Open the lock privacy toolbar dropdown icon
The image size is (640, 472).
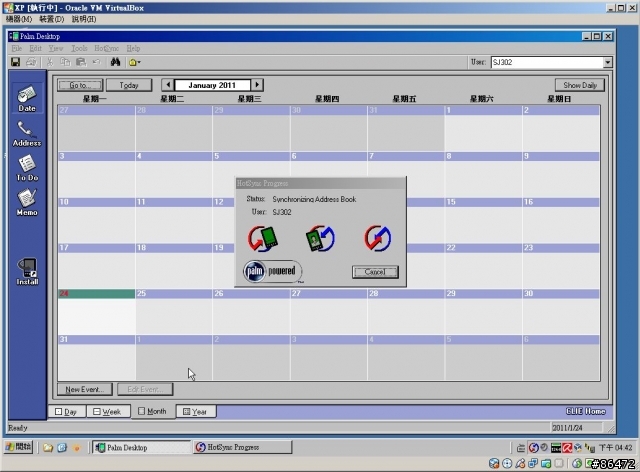[x=134, y=62]
